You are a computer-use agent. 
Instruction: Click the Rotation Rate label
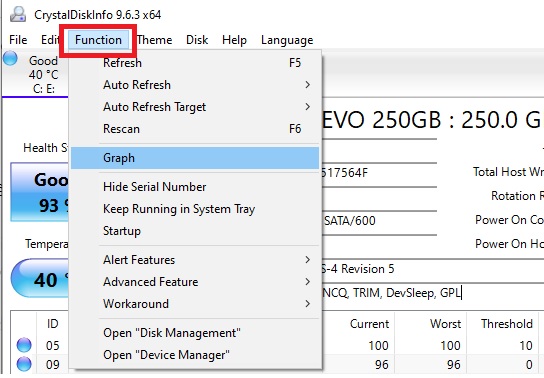click(517, 196)
